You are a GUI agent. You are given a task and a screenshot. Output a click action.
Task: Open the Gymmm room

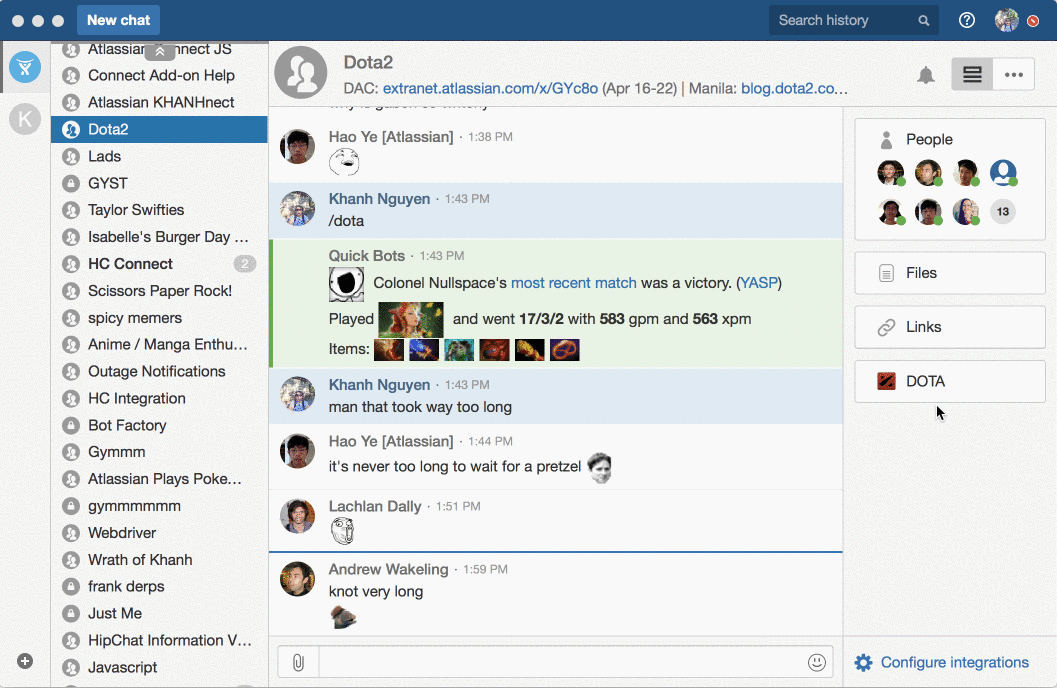tap(160, 452)
